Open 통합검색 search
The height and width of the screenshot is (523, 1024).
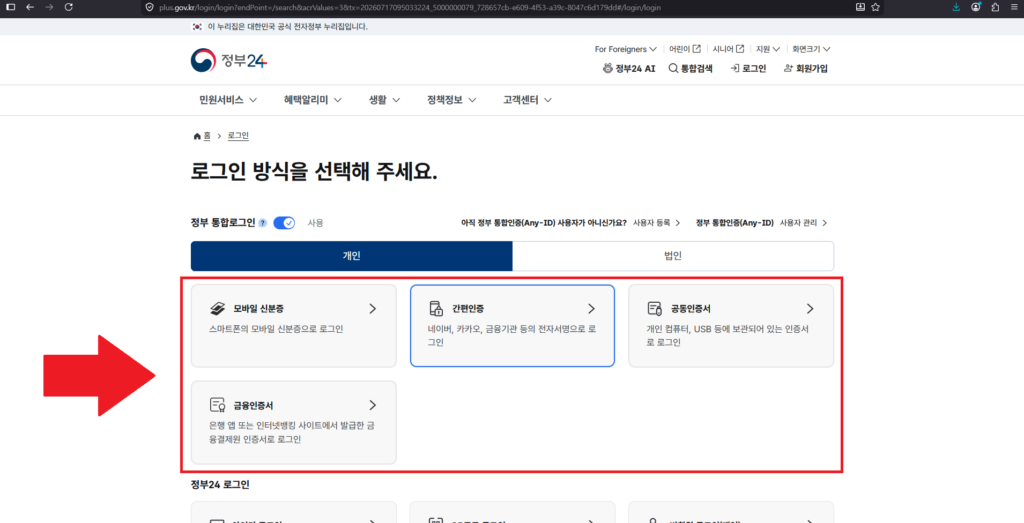[690, 68]
